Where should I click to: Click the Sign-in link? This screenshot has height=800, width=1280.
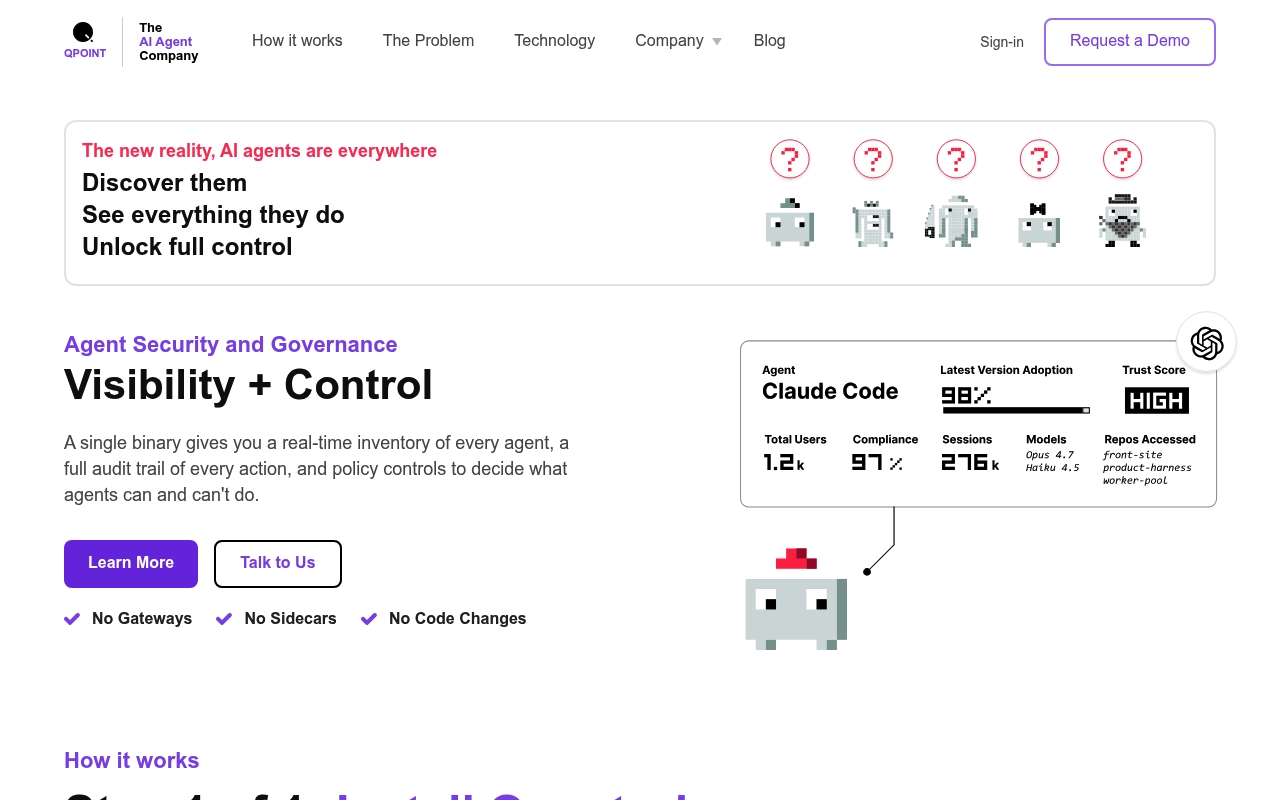click(1002, 42)
